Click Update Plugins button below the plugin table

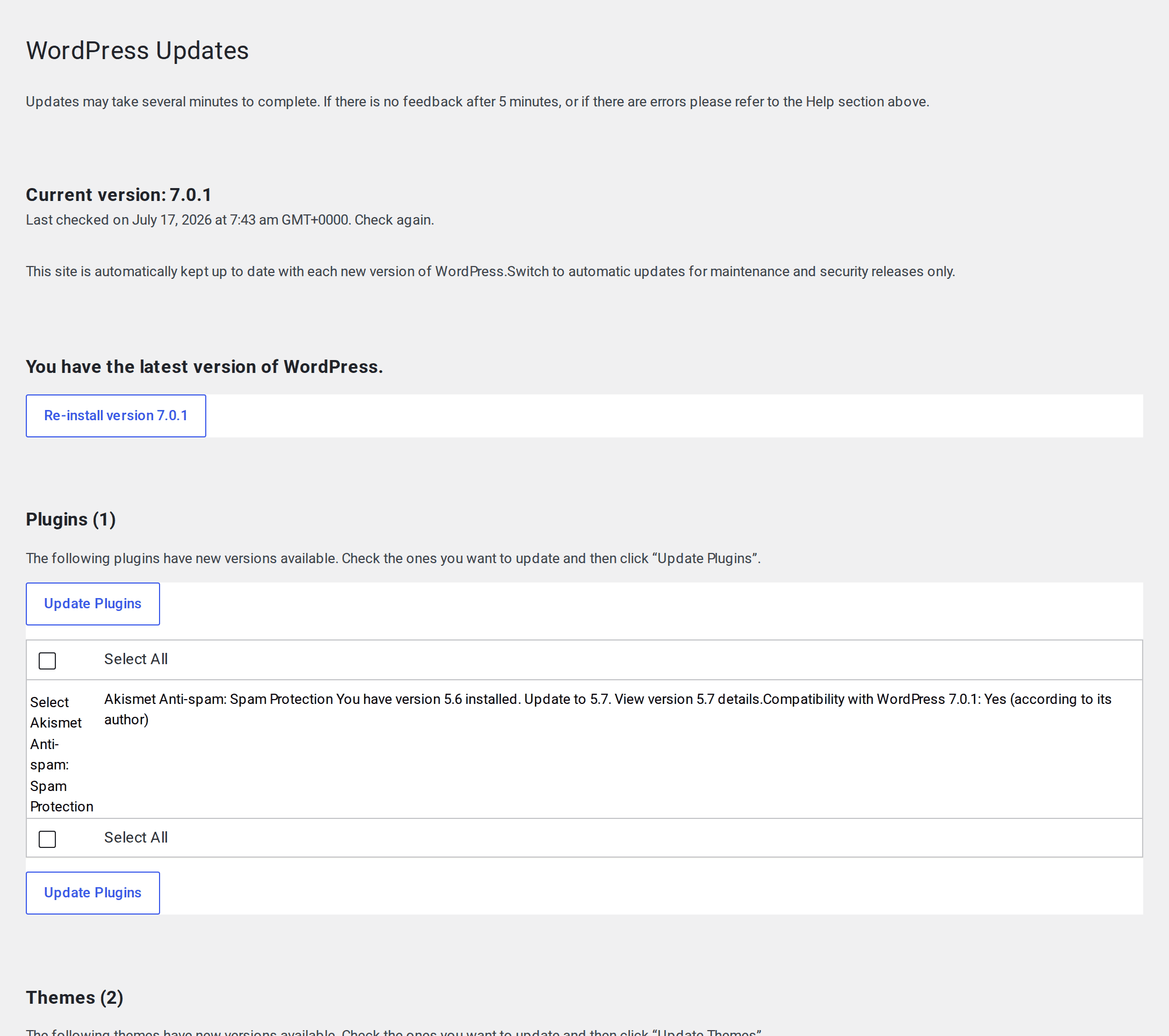92,893
